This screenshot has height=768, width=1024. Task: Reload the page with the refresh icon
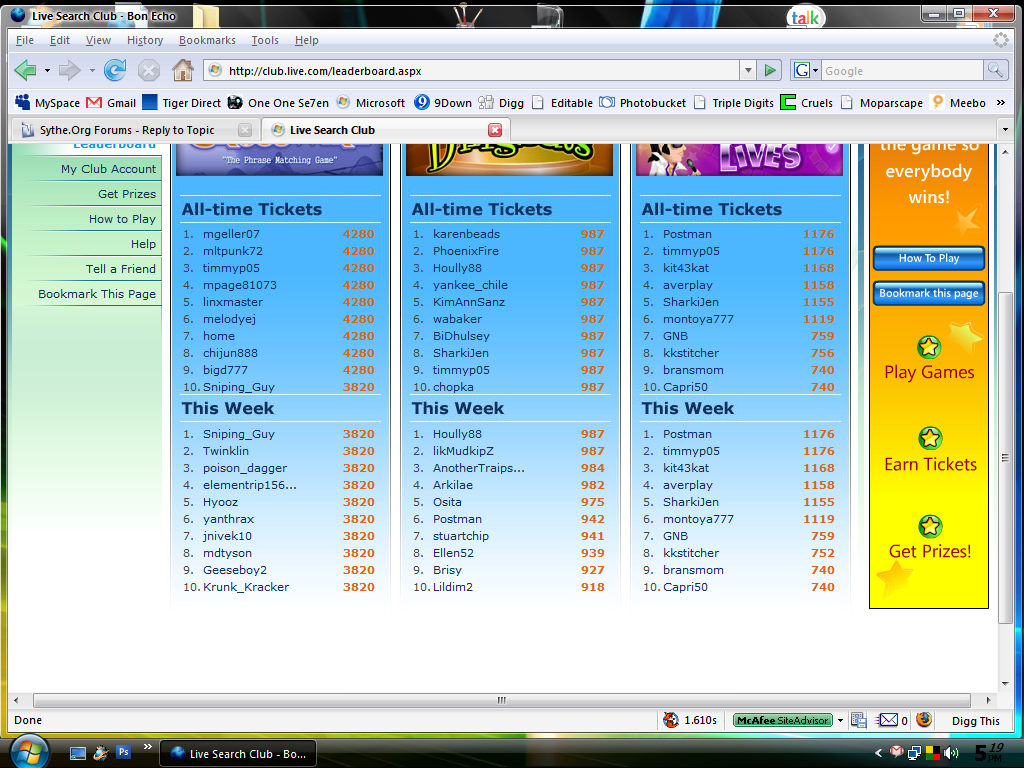coord(115,70)
